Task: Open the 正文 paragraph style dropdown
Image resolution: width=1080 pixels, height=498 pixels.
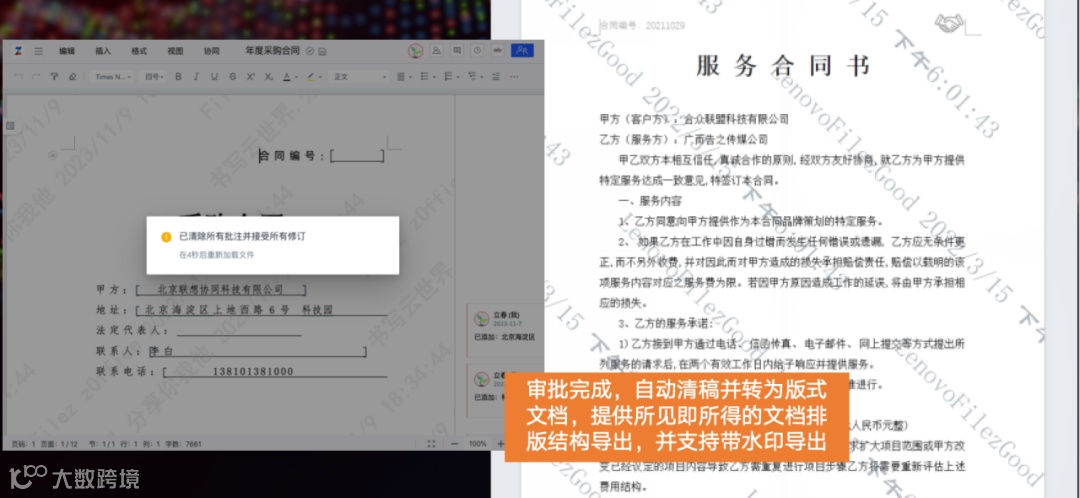Action: (360, 76)
